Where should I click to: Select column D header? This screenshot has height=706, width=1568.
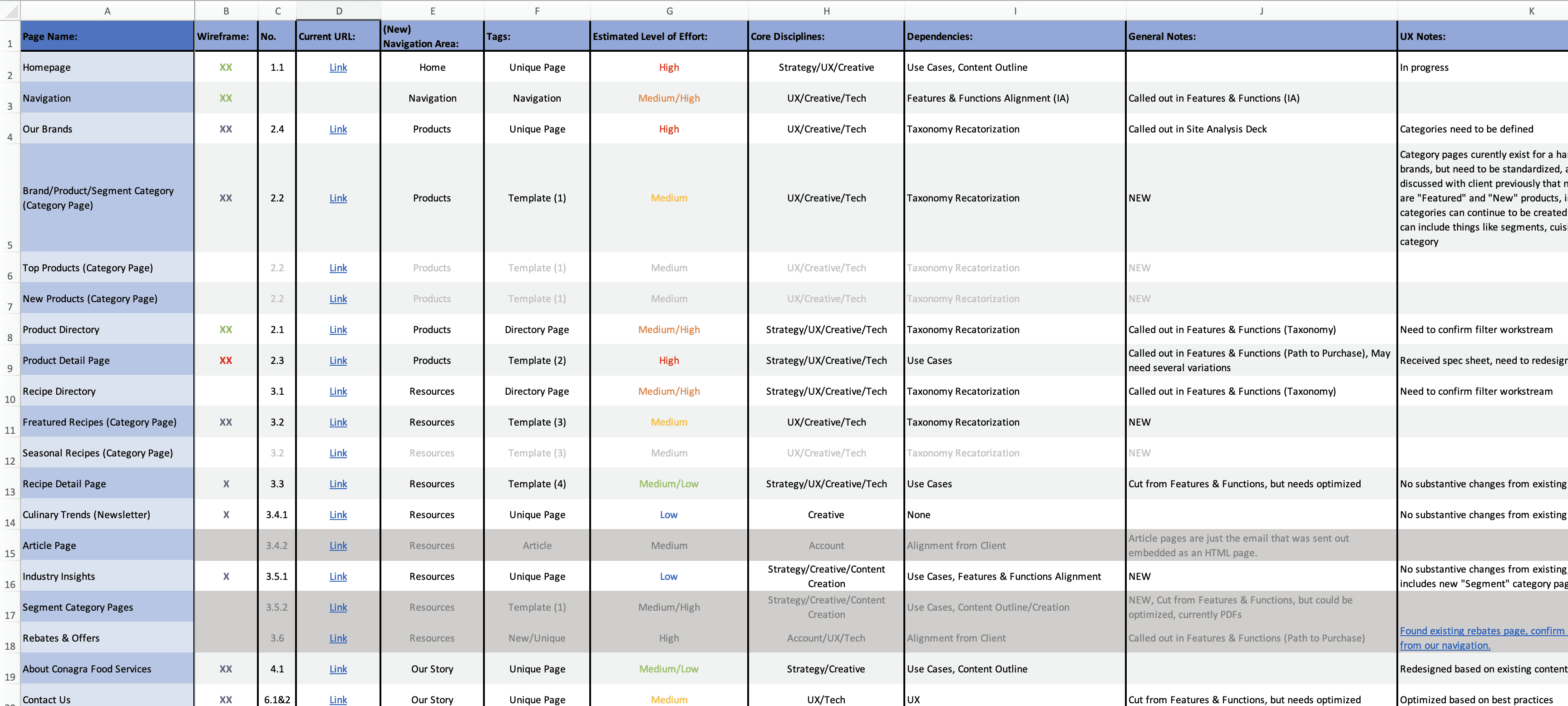coord(339,10)
